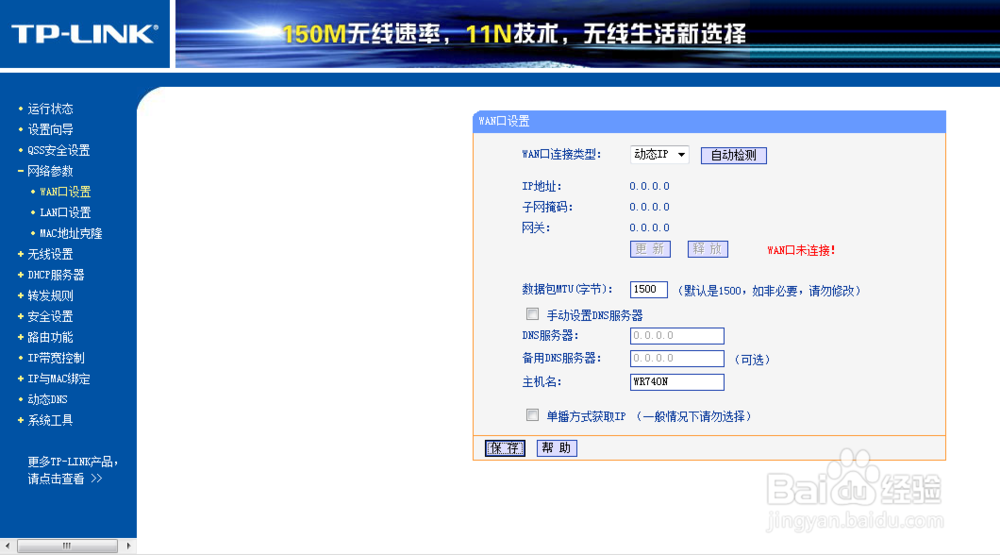Click sidebar scrollbar left arrow
This screenshot has height=555, width=1000.
click(x=7, y=546)
